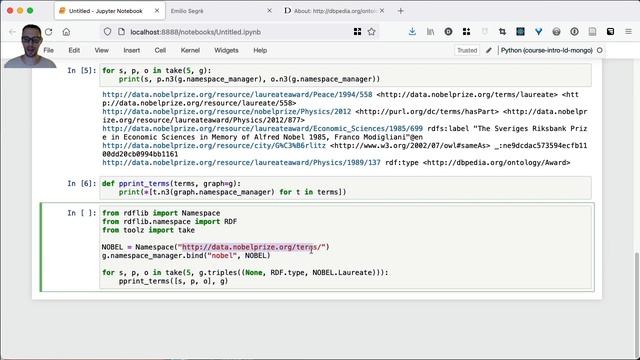
Task: Open the command palette pencil icon
Action: coord(489,50)
